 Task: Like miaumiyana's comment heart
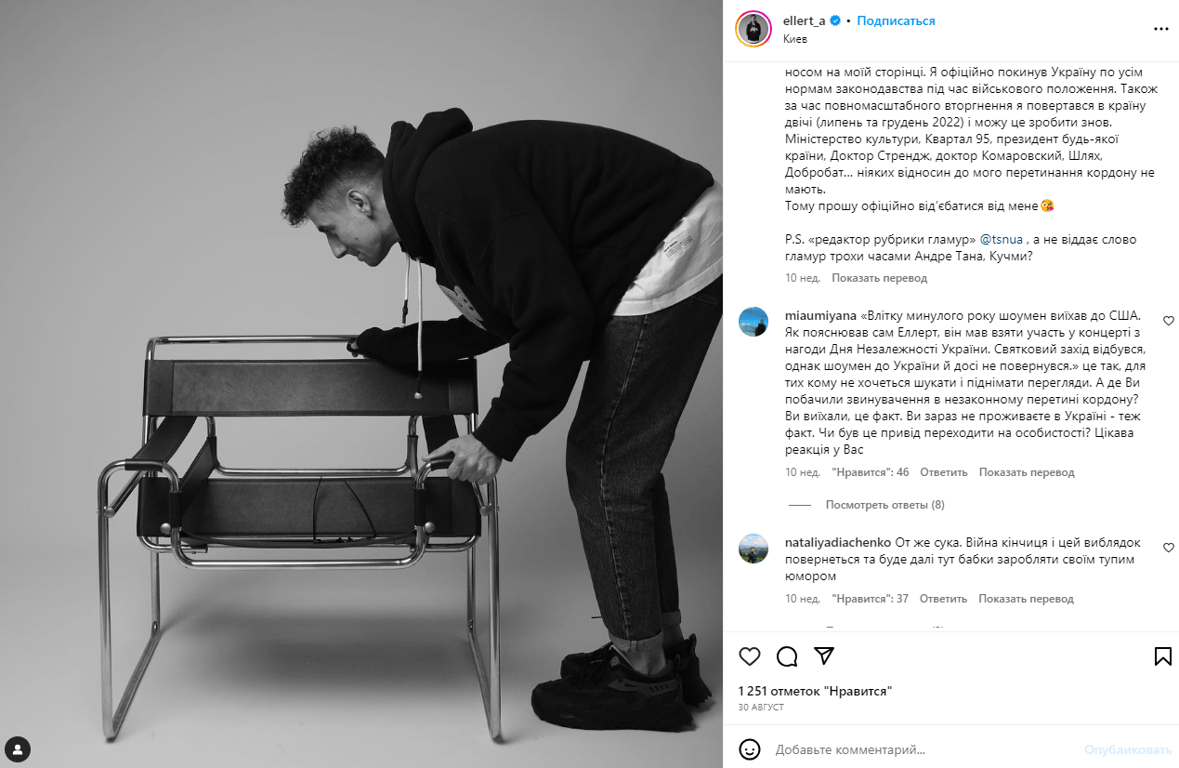(x=1168, y=320)
